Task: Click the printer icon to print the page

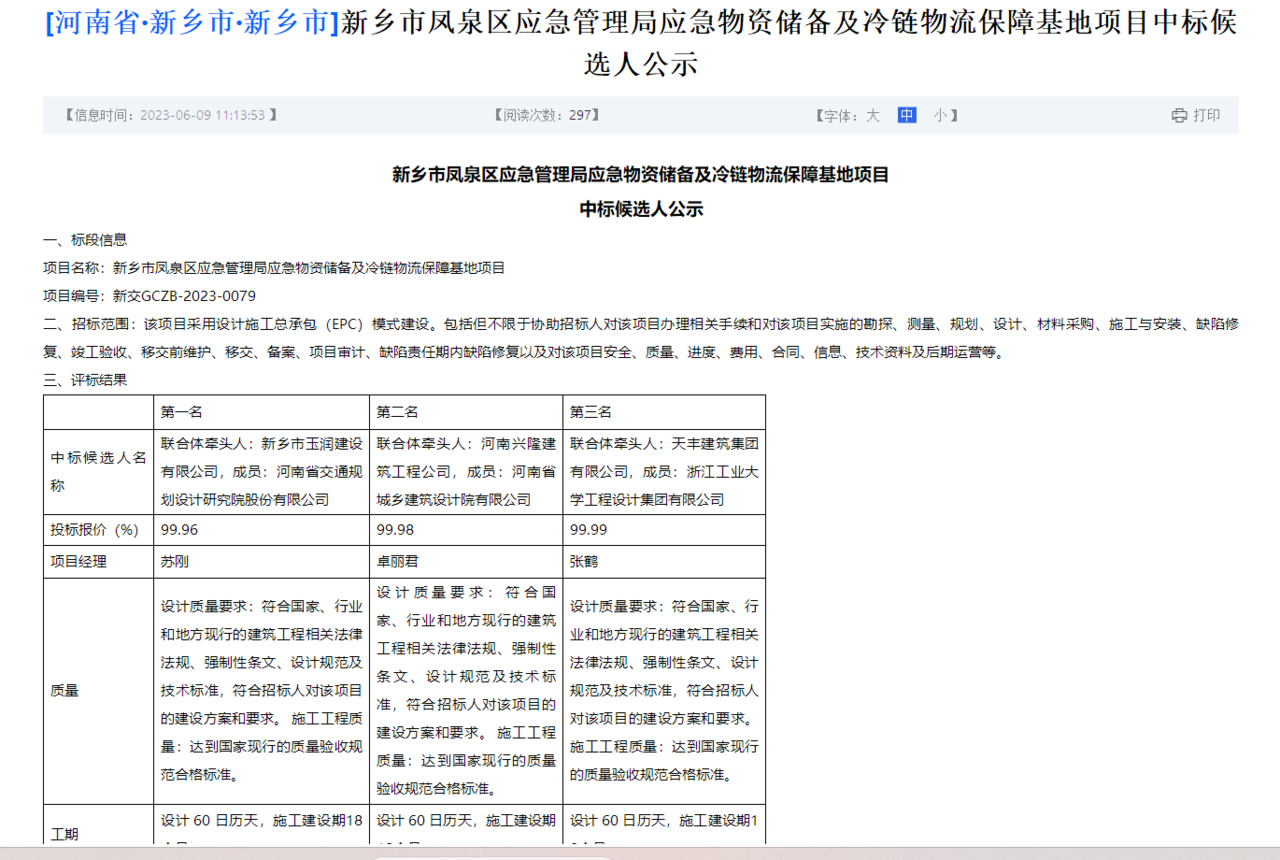Action: tap(1180, 114)
